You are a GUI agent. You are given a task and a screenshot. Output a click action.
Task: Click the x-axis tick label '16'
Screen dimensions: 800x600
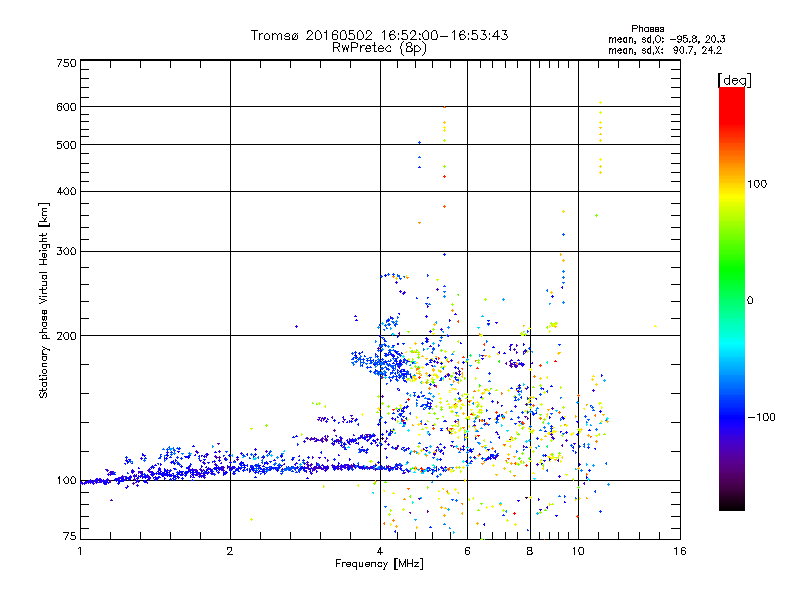pyautogui.click(x=680, y=551)
